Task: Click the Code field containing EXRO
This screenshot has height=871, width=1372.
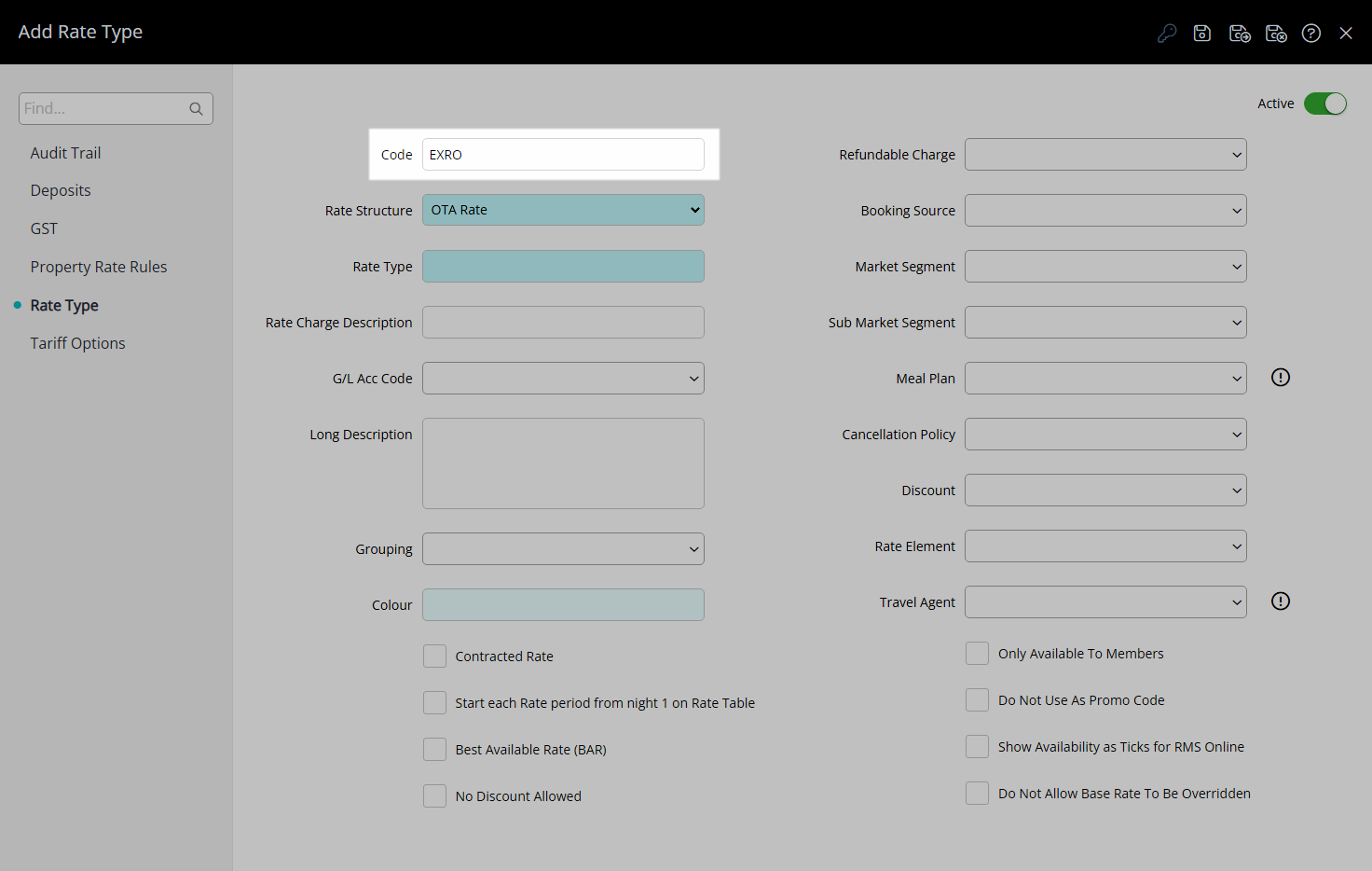Action: [x=563, y=155]
